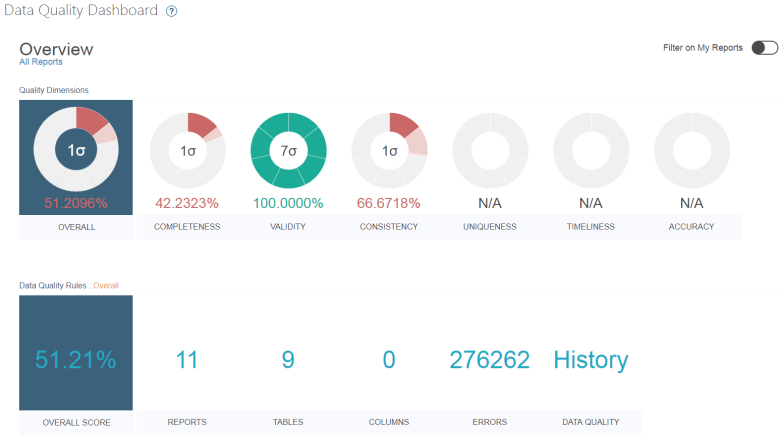This screenshot has width=783, height=437.
Task: Select the Validity 7σ donut chart
Action: click(x=289, y=150)
